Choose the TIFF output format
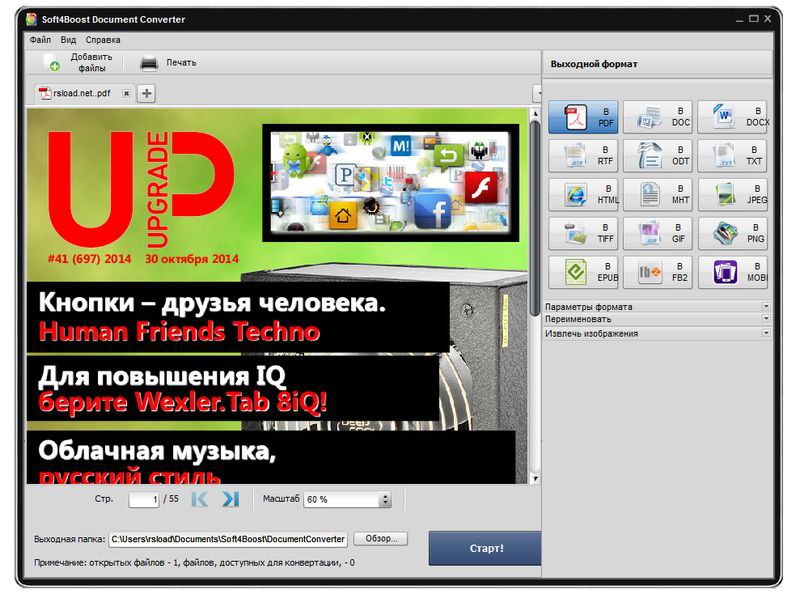 click(583, 233)
